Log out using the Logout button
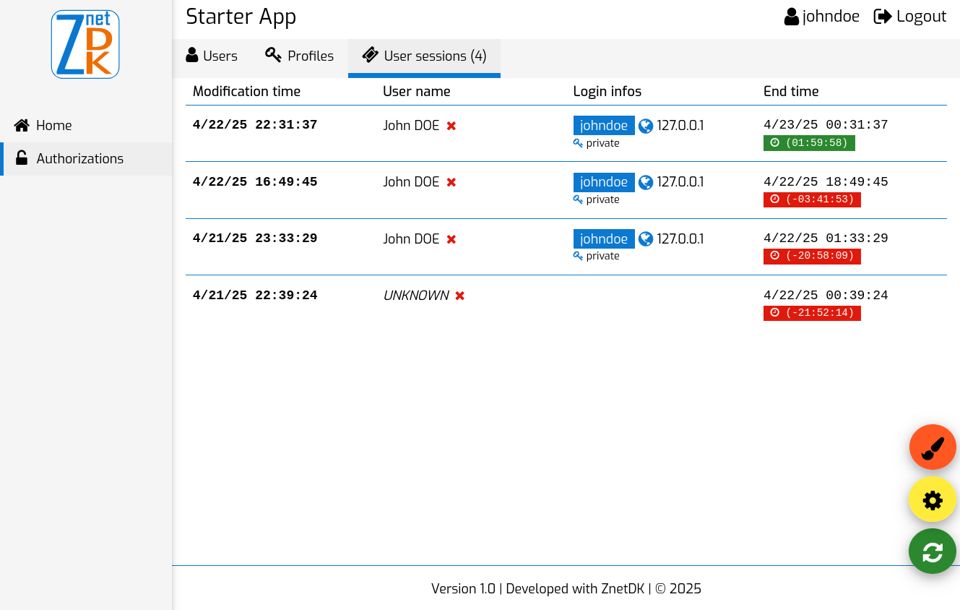The height and width of the screenshot is (610, 960). point(909,16)
